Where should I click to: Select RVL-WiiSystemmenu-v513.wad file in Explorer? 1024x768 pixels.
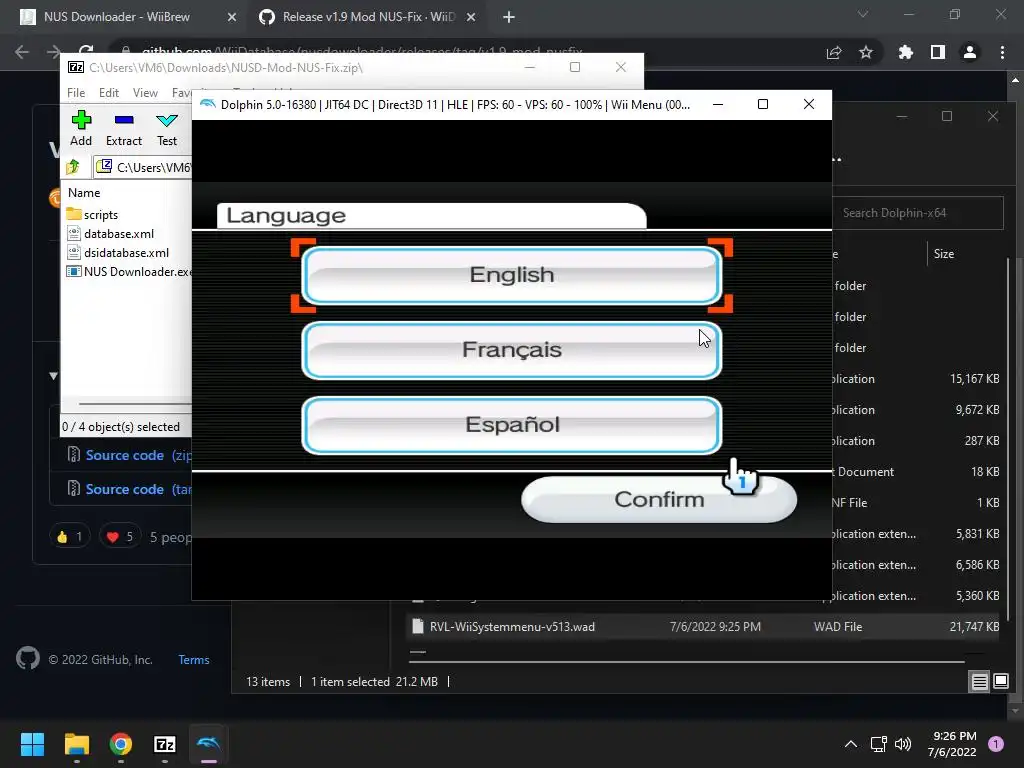(x=702, y=627)
